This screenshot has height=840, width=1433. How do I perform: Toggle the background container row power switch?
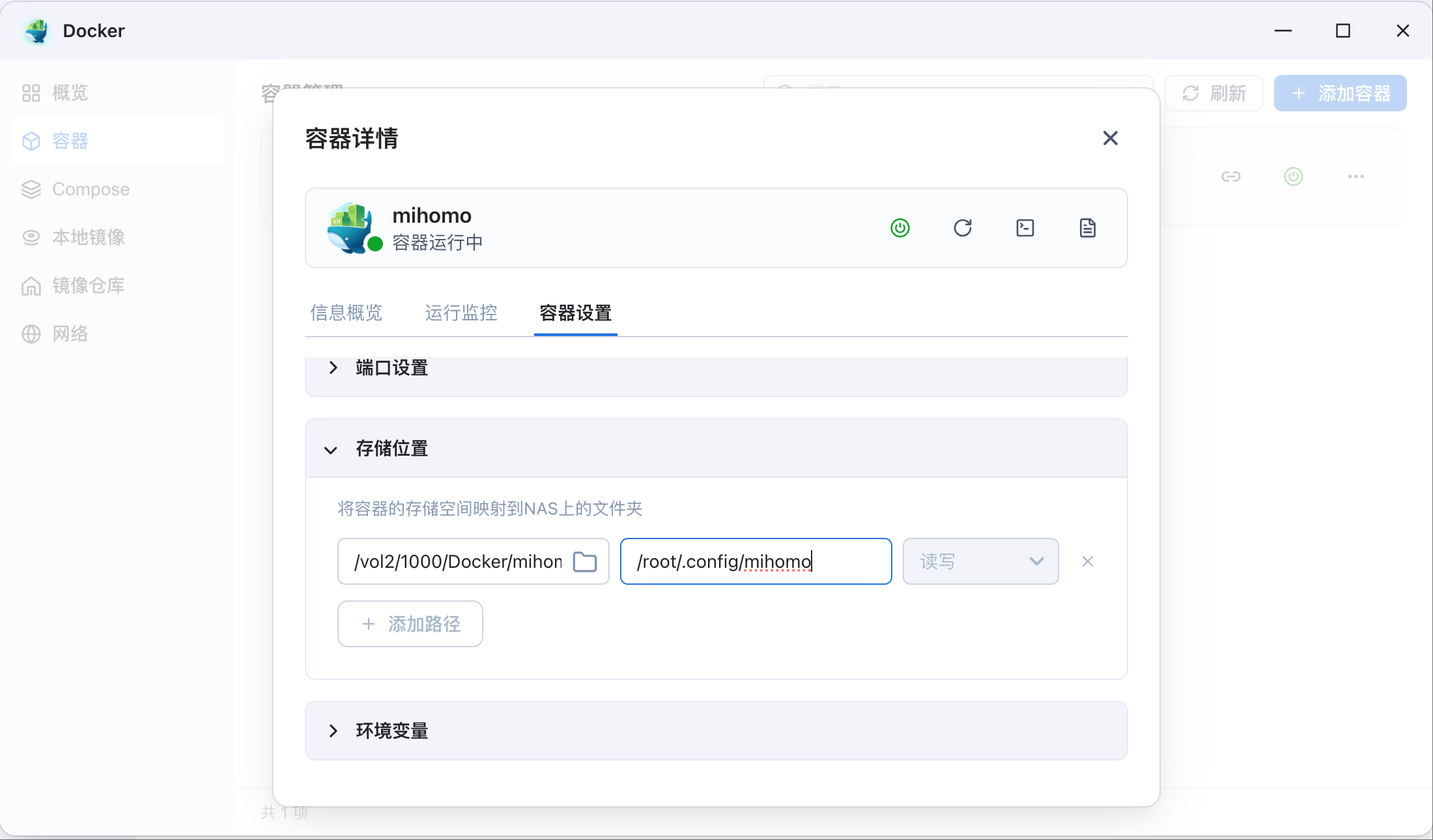[x=1293, y=176]
